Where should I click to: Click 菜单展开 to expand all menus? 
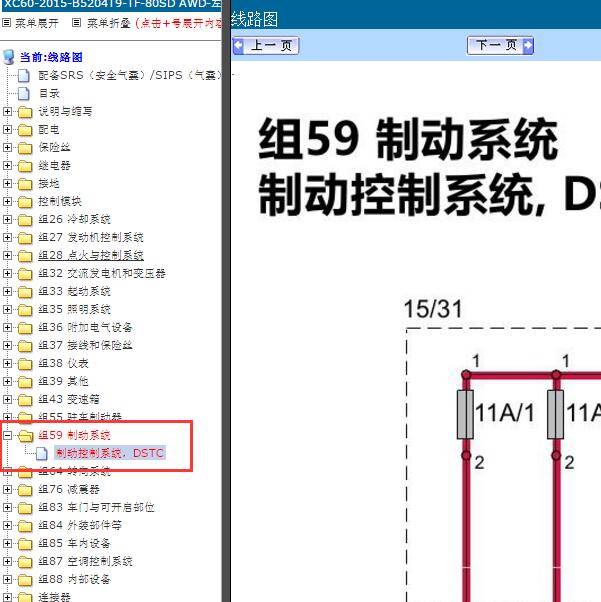[x=31, y=23]
